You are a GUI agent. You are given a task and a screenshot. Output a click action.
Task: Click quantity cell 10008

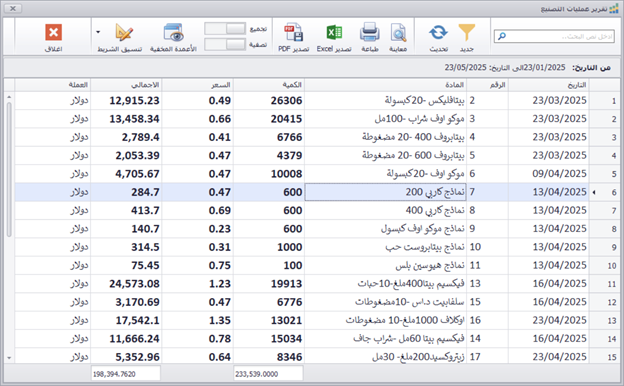click(x=269, y=174)
